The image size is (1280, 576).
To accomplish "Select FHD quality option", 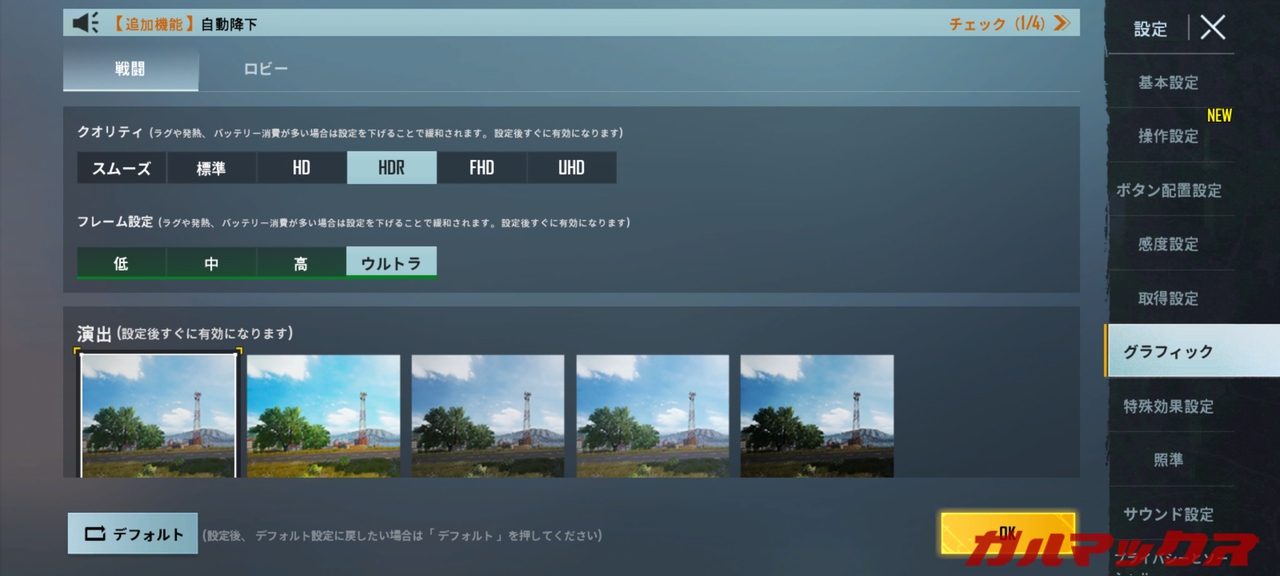I will [x=481, y=168].
